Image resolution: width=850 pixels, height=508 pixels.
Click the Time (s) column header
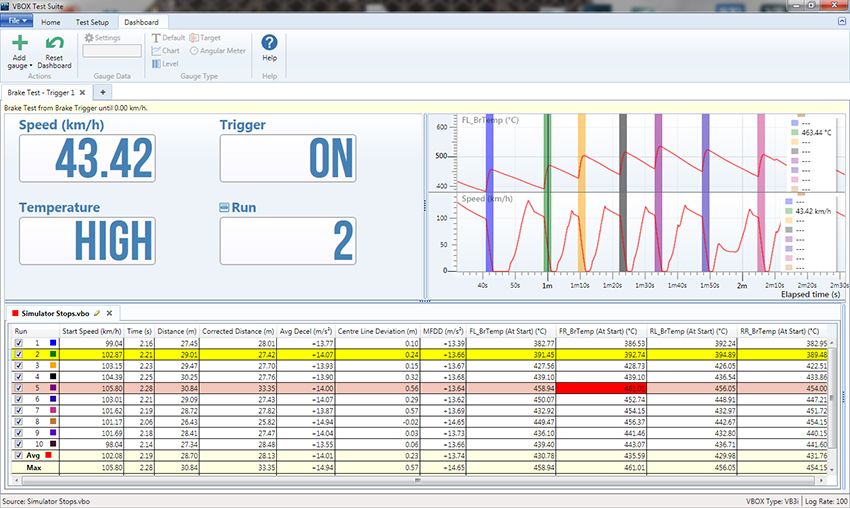(x=139, y=331)
